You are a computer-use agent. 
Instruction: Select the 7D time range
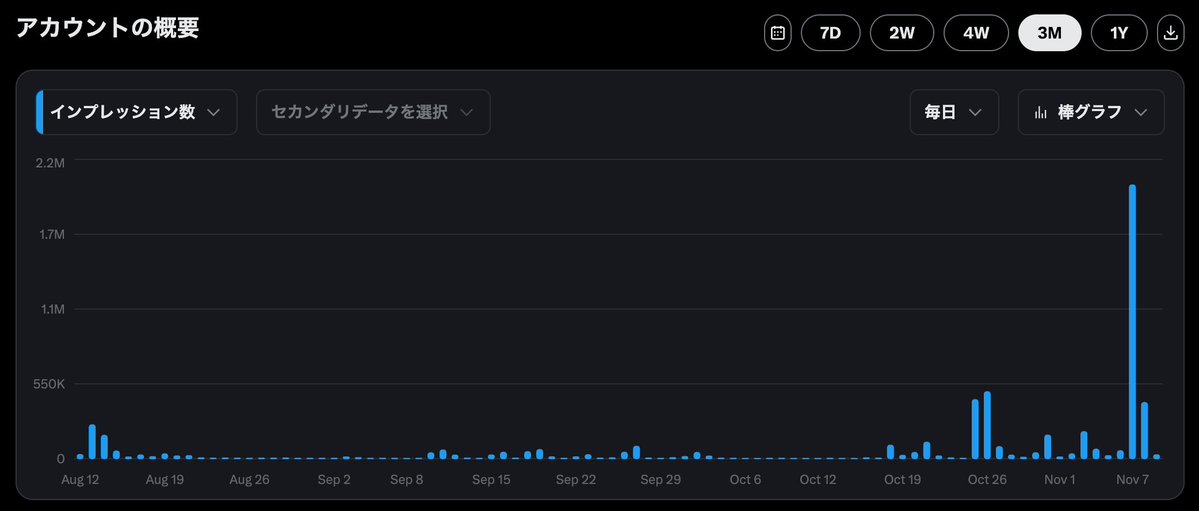pos(830,33)
